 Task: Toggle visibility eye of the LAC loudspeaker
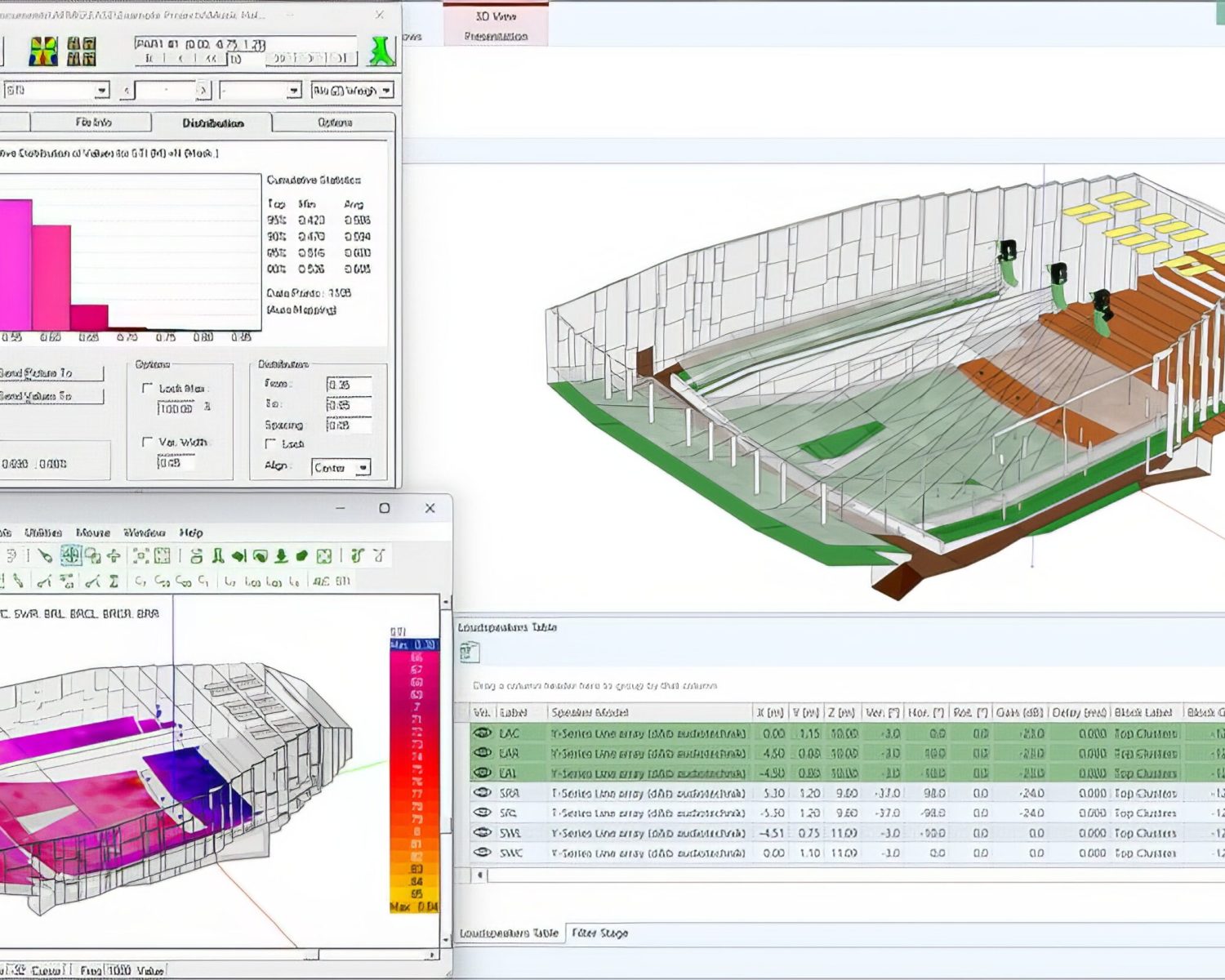pyautogui.click(x=483, y=733)
